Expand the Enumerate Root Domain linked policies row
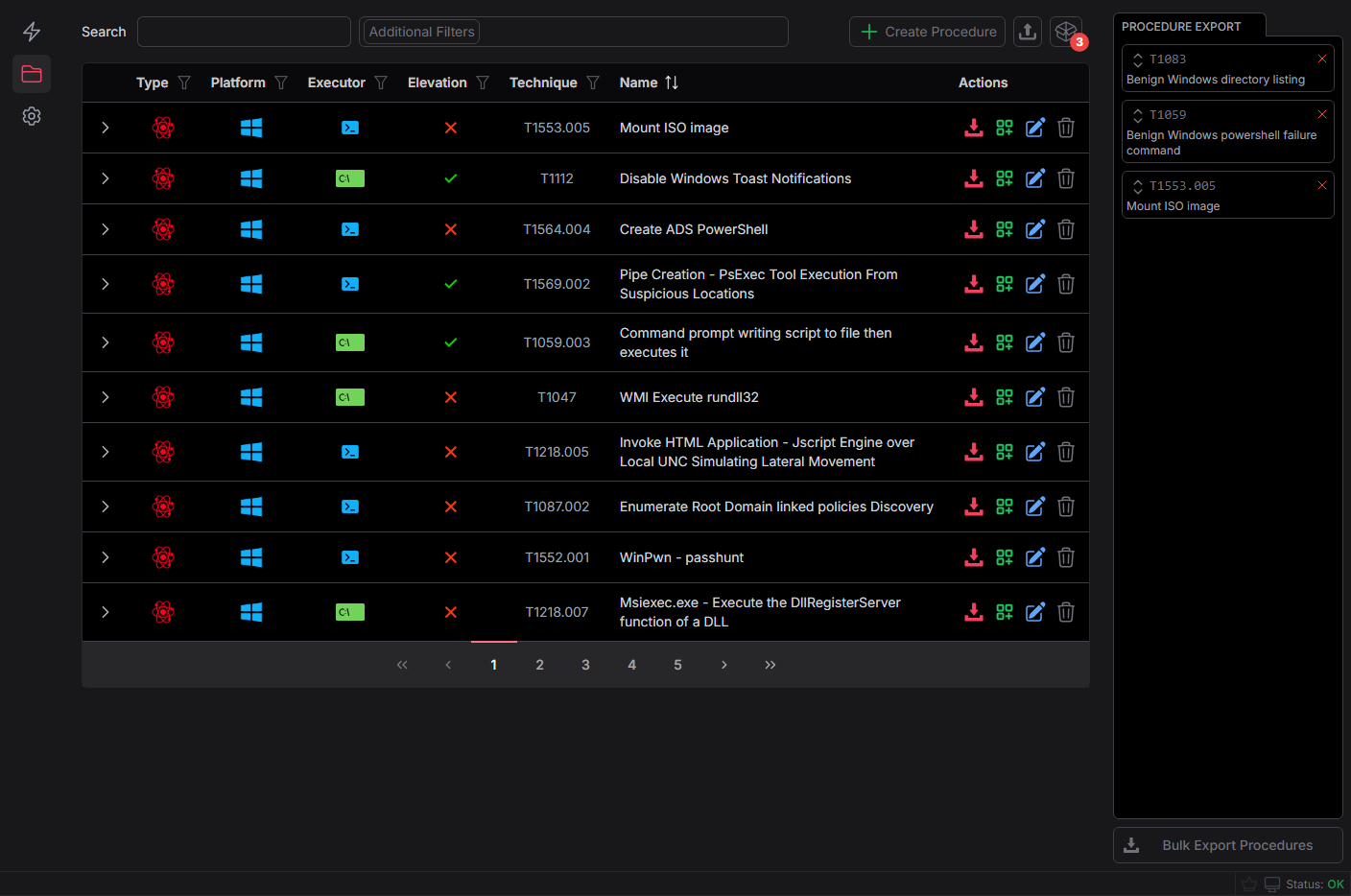 pyautogui.click(x=106, y=507)
